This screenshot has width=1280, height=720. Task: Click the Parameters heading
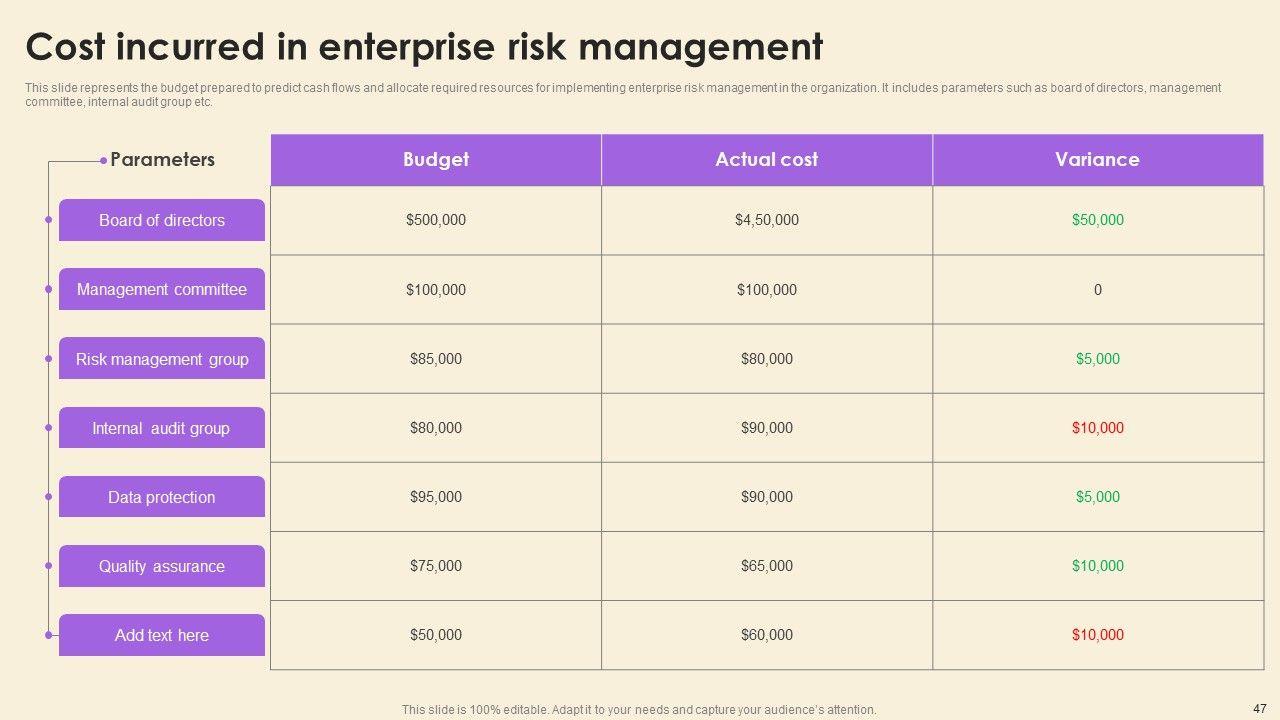pyautogui.click(x=162, y=159)
